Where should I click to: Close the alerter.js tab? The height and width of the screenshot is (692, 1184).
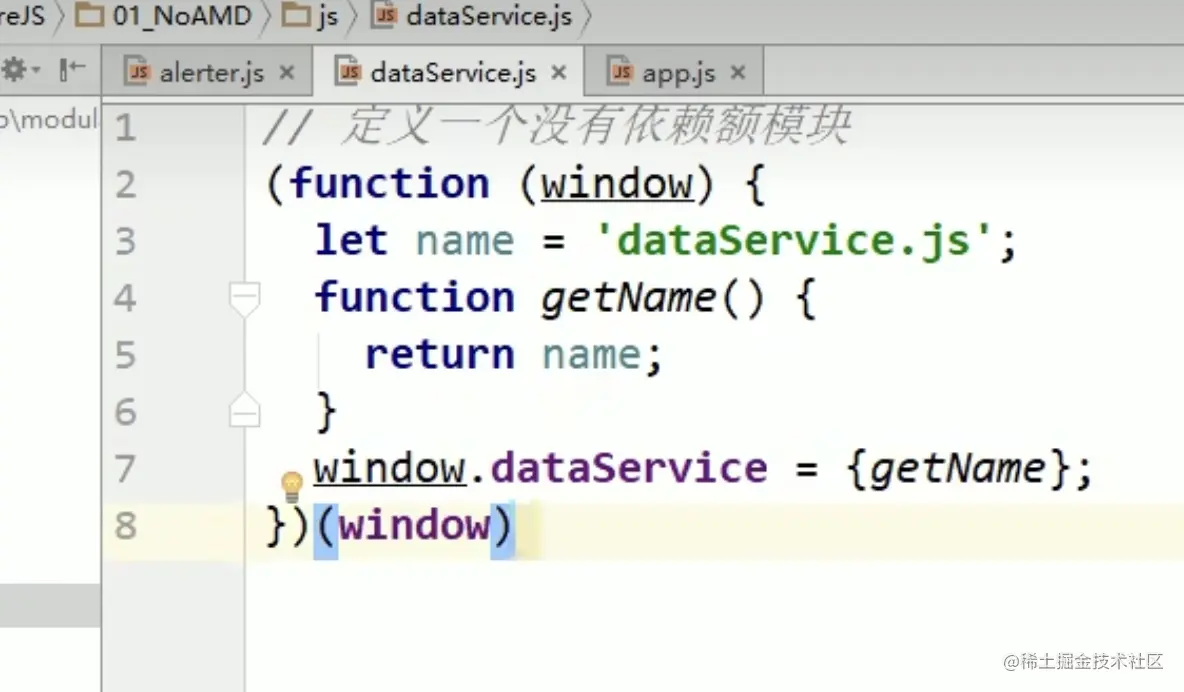286,73
